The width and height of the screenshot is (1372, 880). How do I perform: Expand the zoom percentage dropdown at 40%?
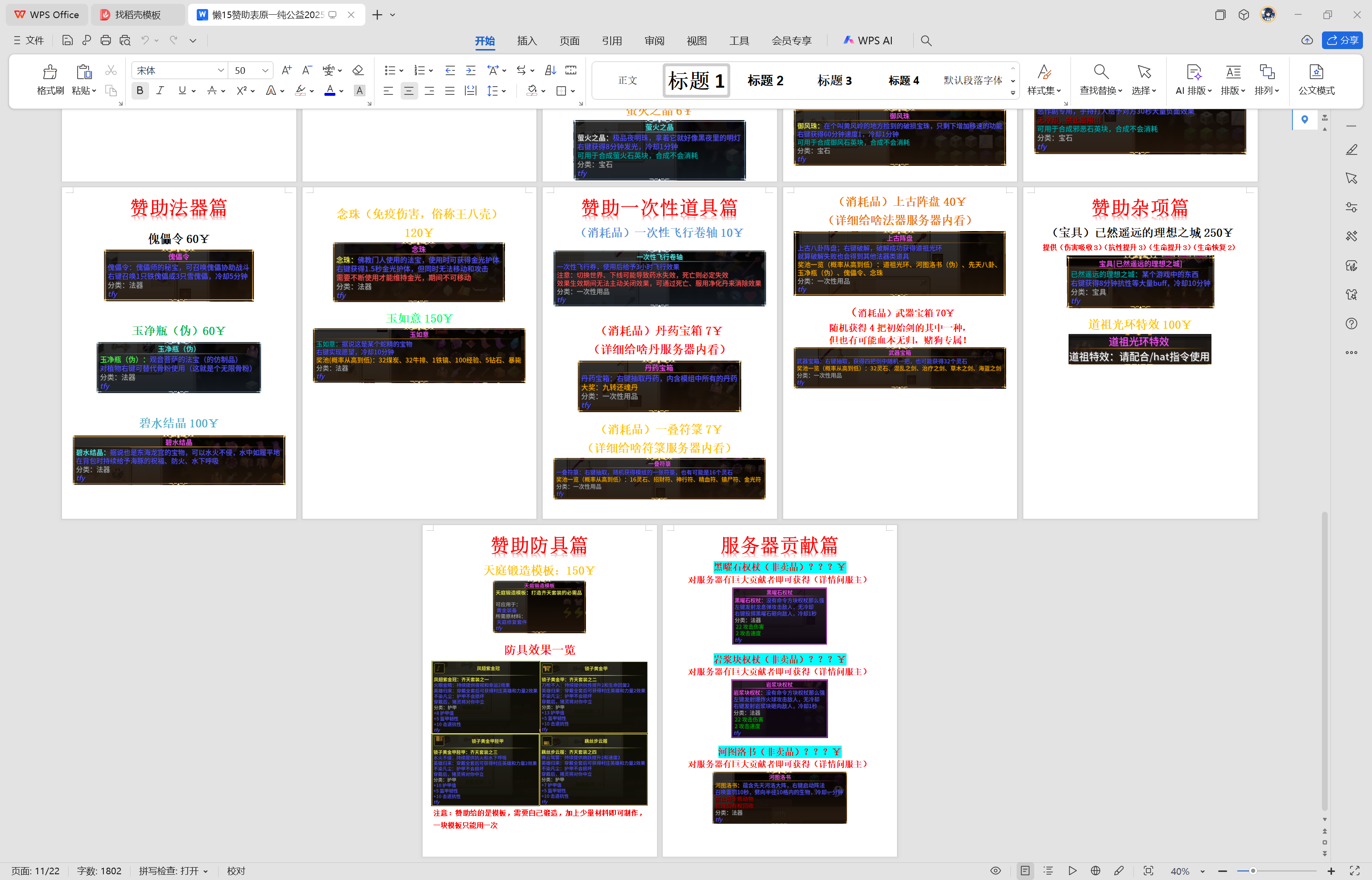[1202, 871]
